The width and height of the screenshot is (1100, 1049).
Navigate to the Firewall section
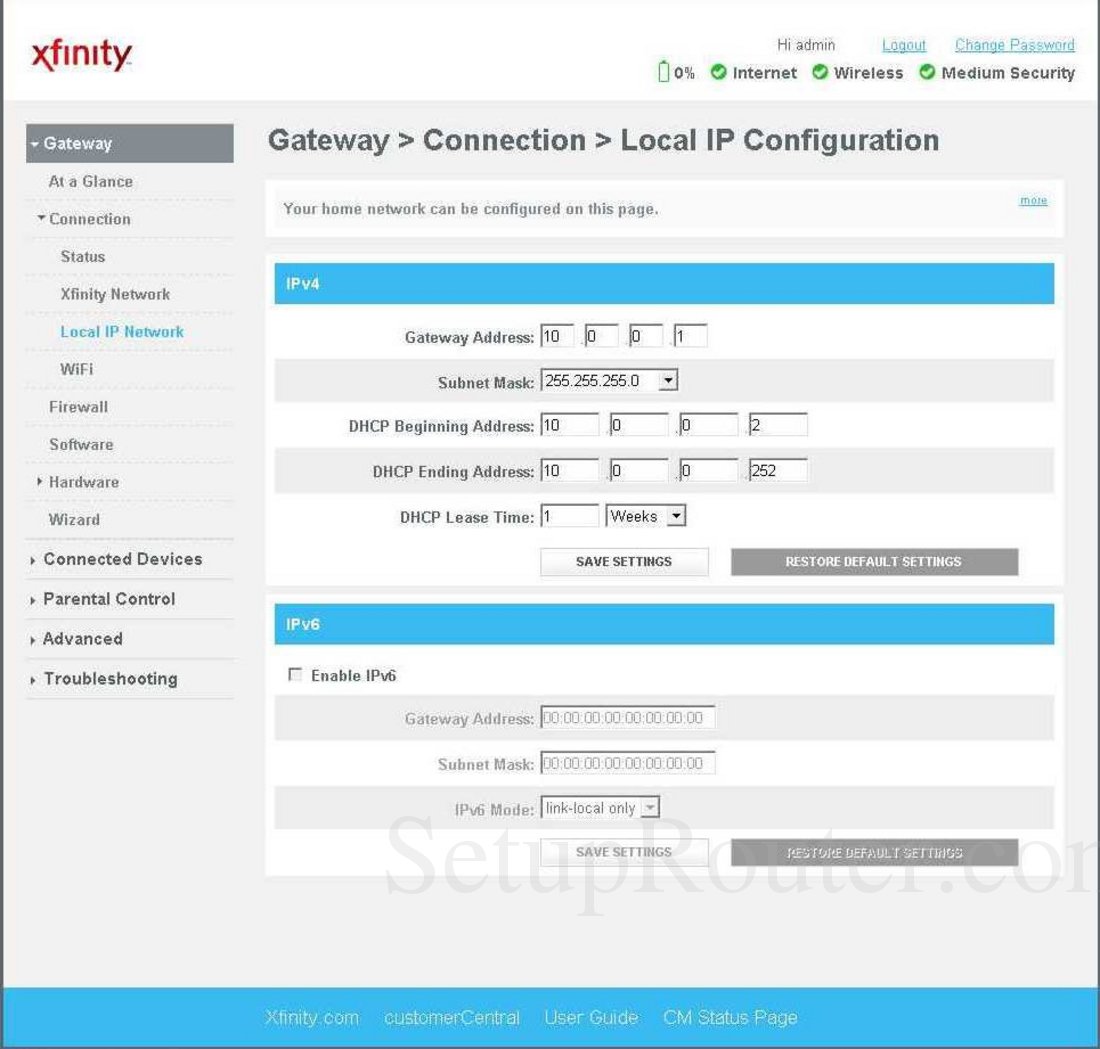[x=77, y=406]
